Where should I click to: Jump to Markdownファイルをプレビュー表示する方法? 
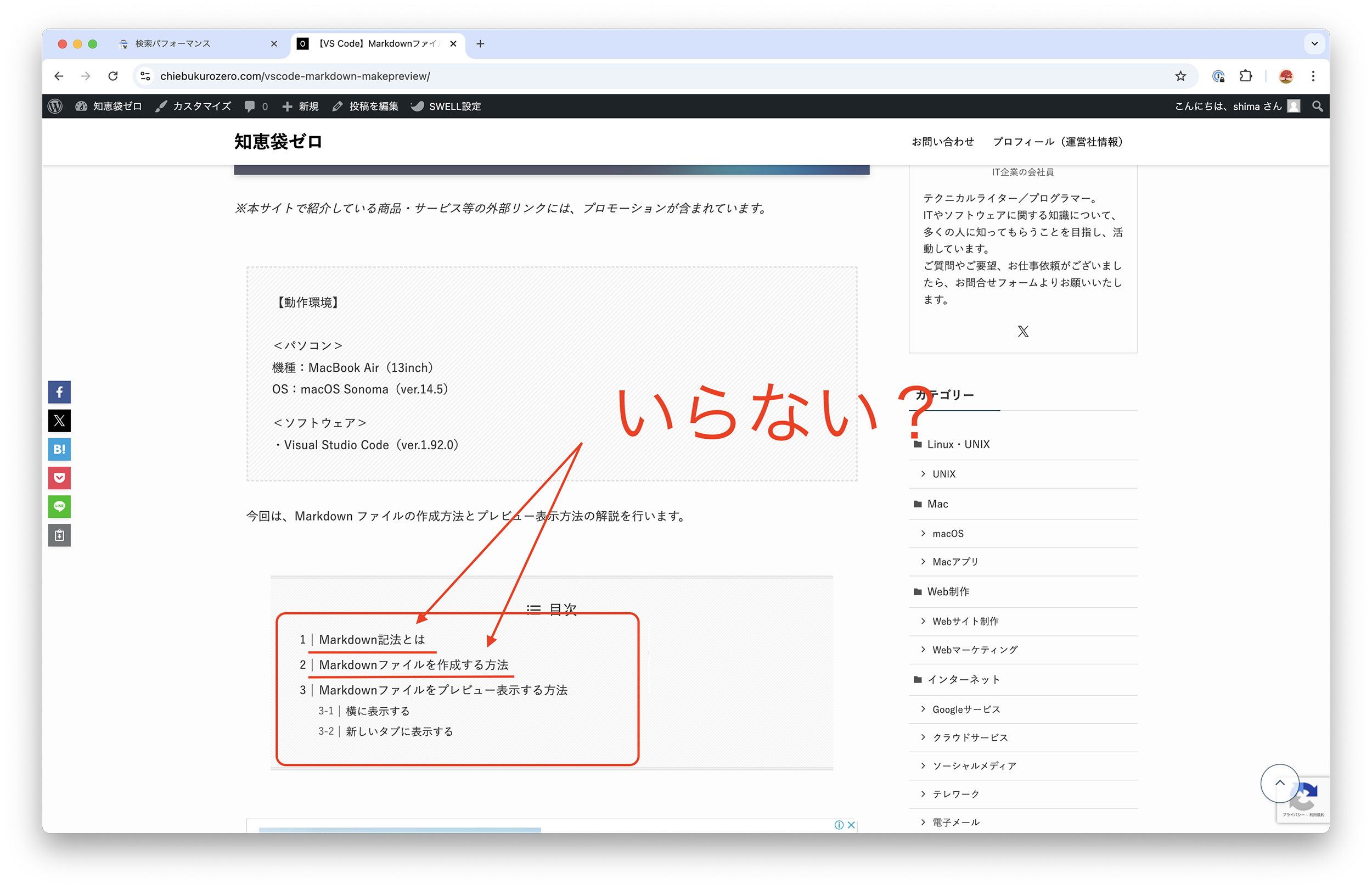click(x=443, y=691)
